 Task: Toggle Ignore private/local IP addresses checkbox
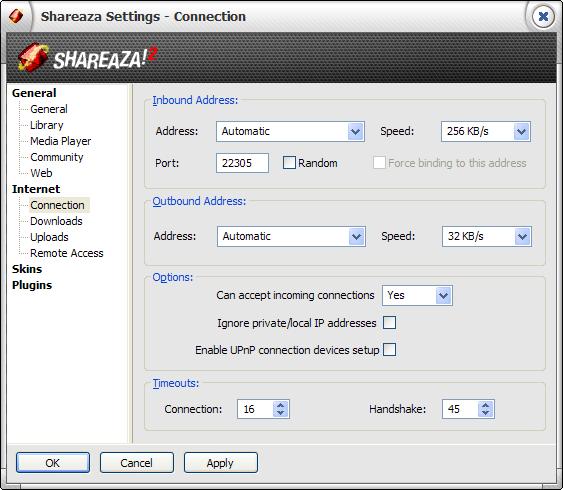389,323
